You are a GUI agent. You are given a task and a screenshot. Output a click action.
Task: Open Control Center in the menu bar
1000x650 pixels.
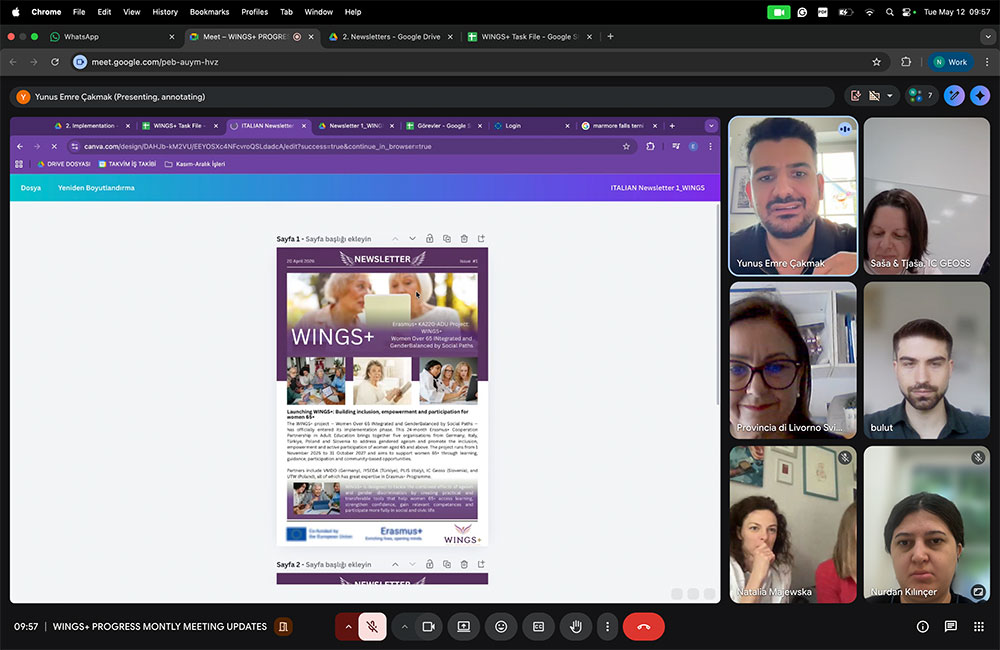[908, 12]
